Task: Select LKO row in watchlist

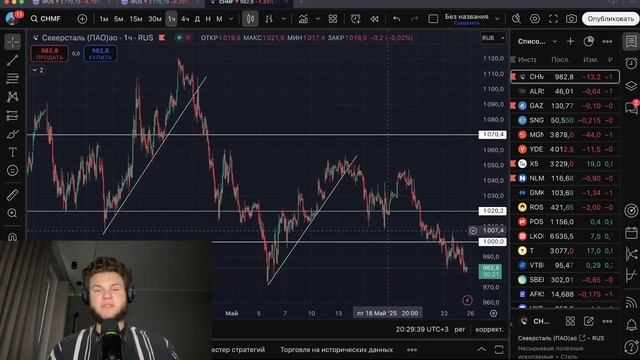Action: [x=565, y=236]
